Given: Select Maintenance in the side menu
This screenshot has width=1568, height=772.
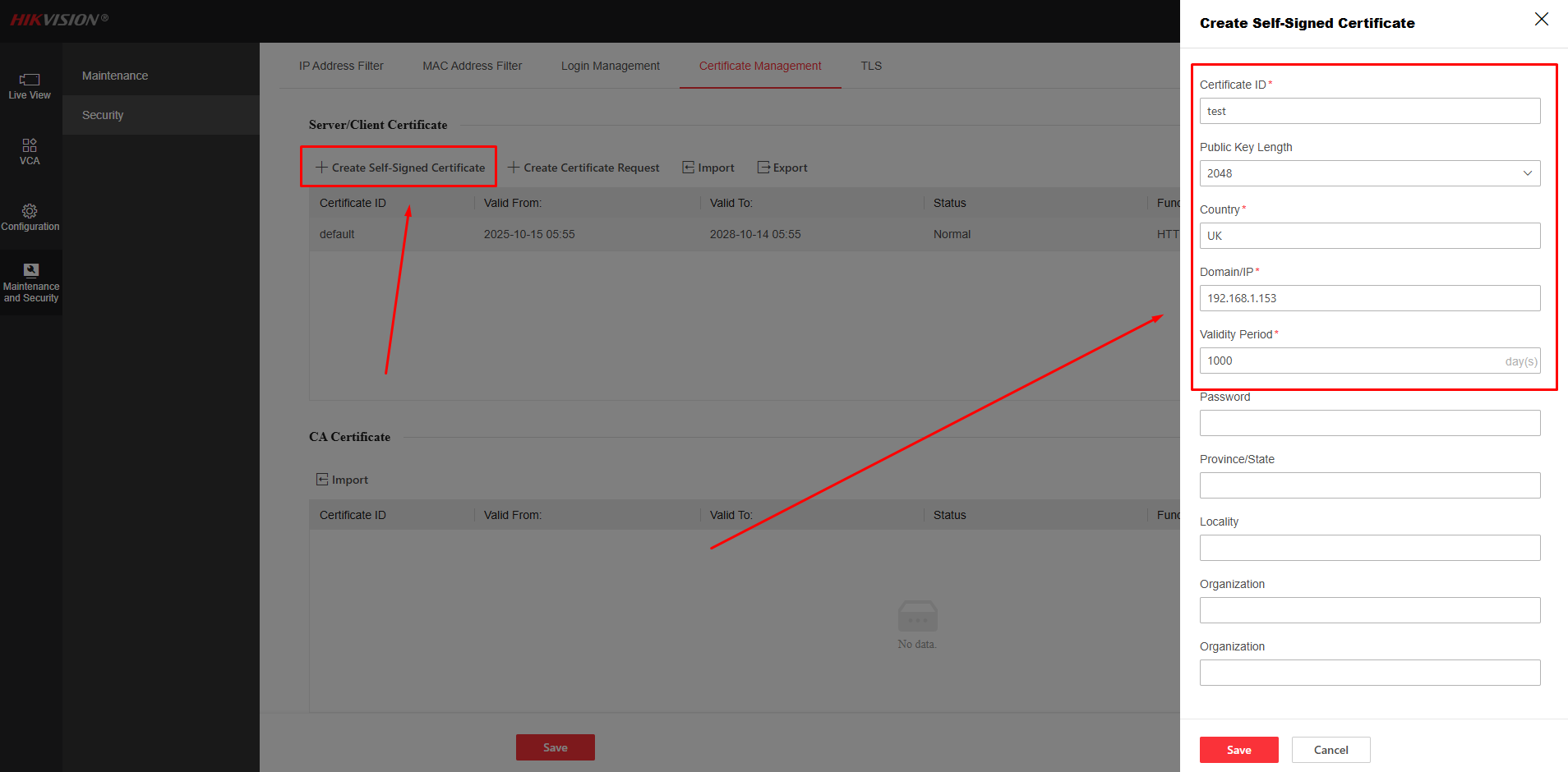Looking at the screenshot, I should point(115,76).
